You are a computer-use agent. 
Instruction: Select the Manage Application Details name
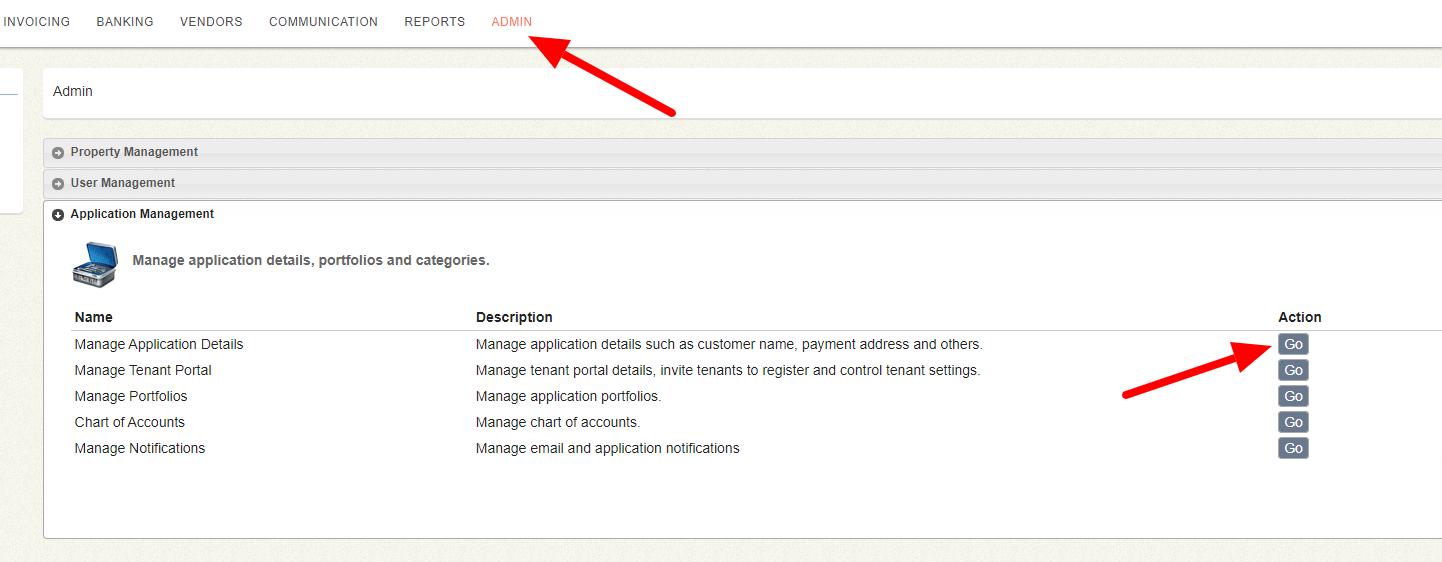pos(159,344)
